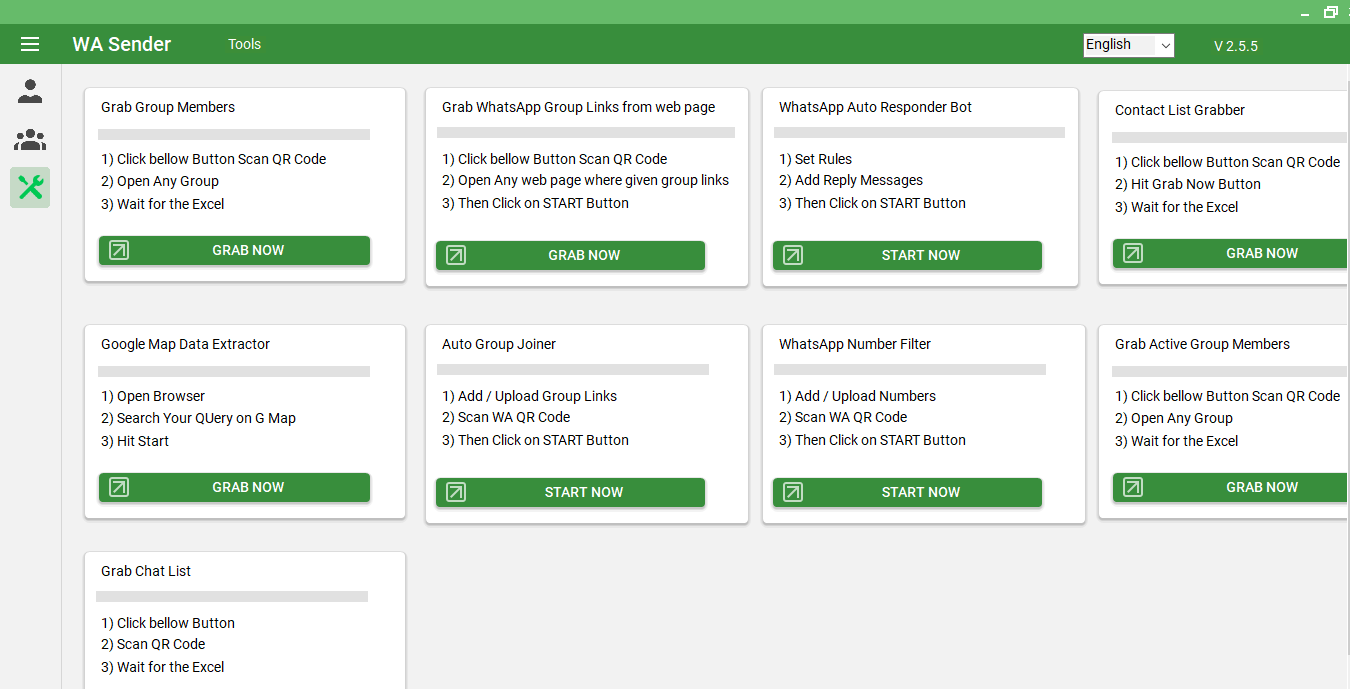Screen dimensions: 1350x689
Task: Open the English language dropdown
Action: tap(1129, 45)
